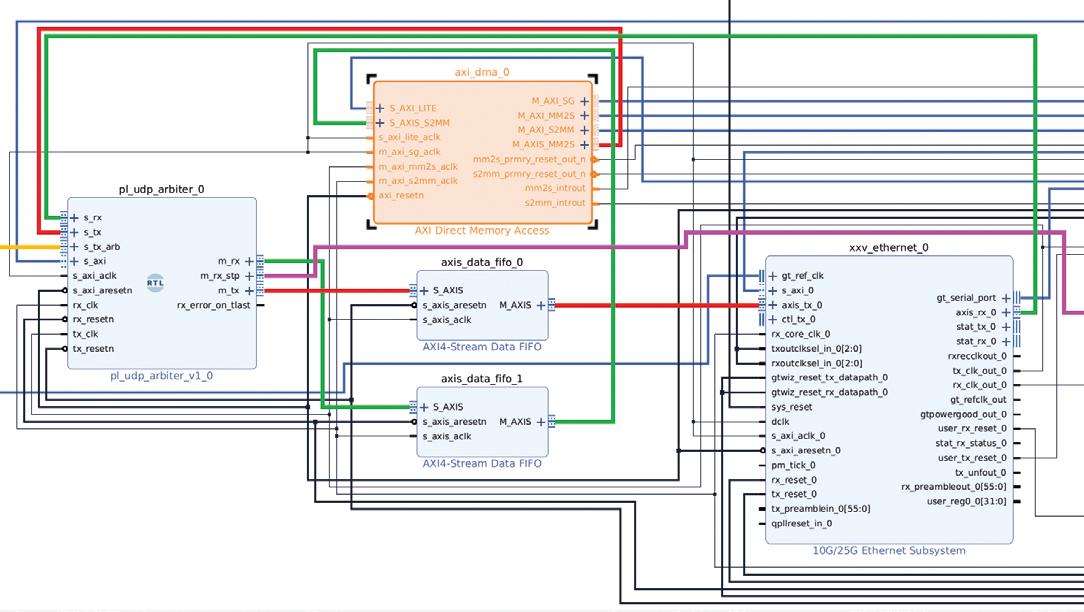Expand m_tx output interface on the arbiter
This screenshot has width=1084, height=612.
250,290
